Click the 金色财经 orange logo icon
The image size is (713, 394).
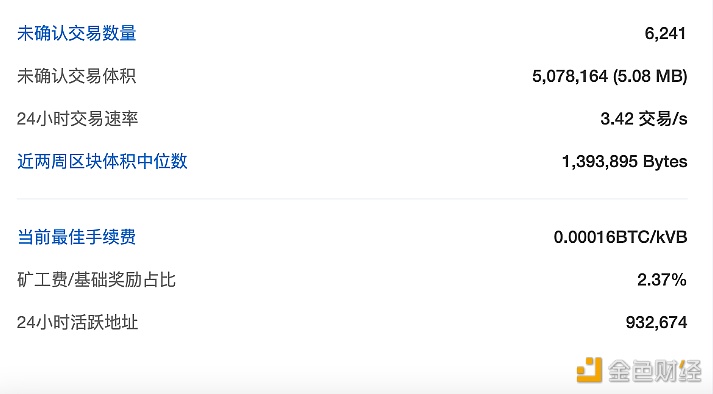click(589, 370)
